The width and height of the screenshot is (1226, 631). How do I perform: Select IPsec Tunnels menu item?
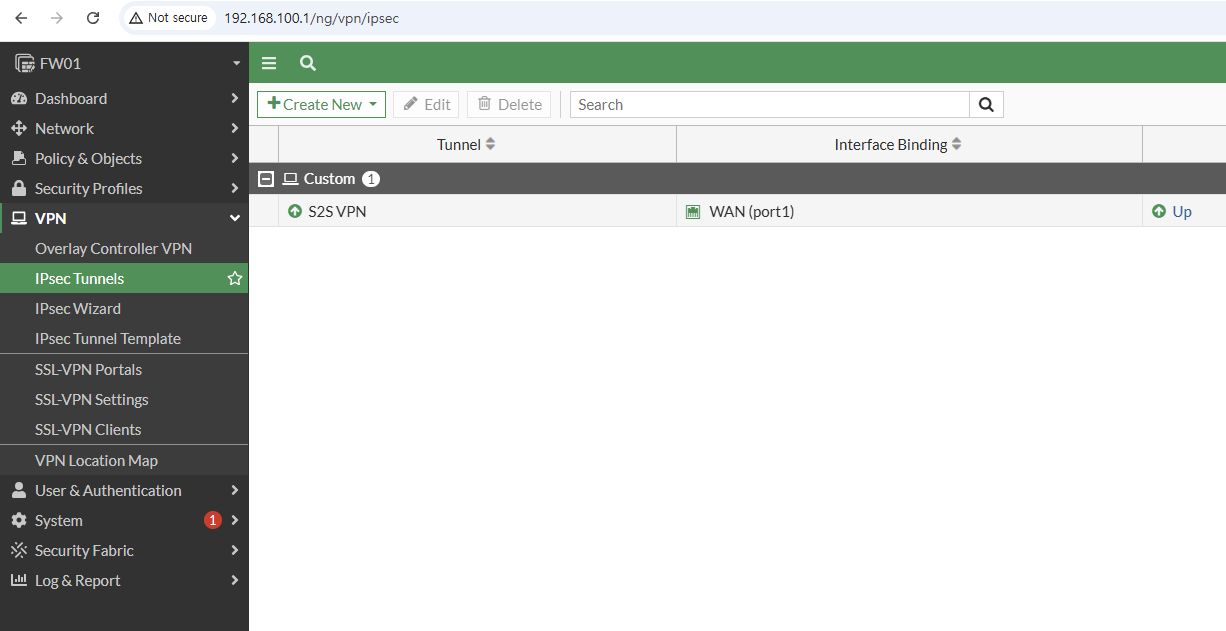coord(124,278)
